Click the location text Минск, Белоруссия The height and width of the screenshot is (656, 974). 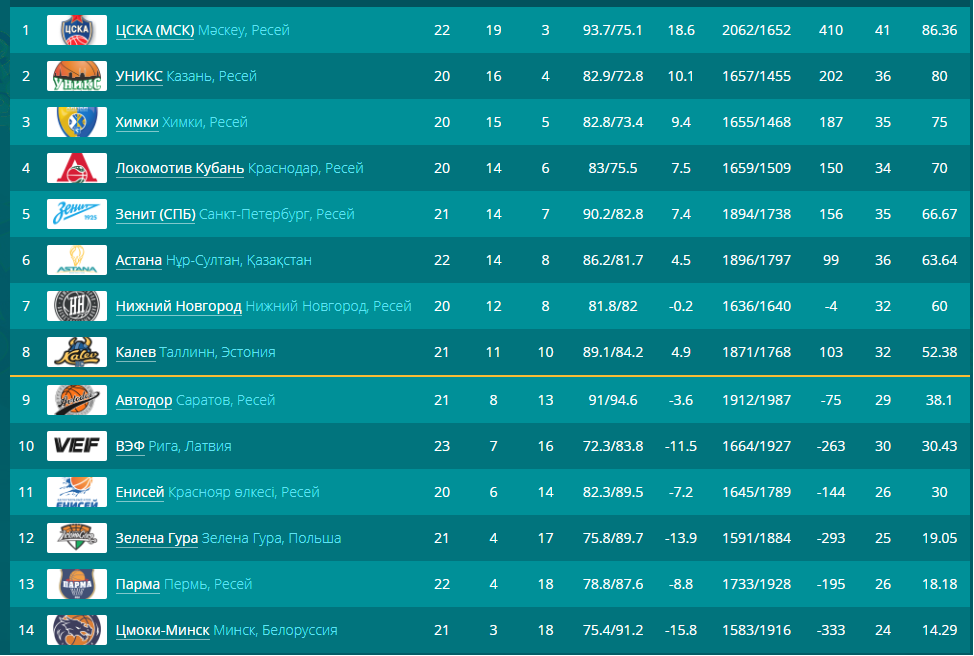pyautogui.click(x=275, y=630)
